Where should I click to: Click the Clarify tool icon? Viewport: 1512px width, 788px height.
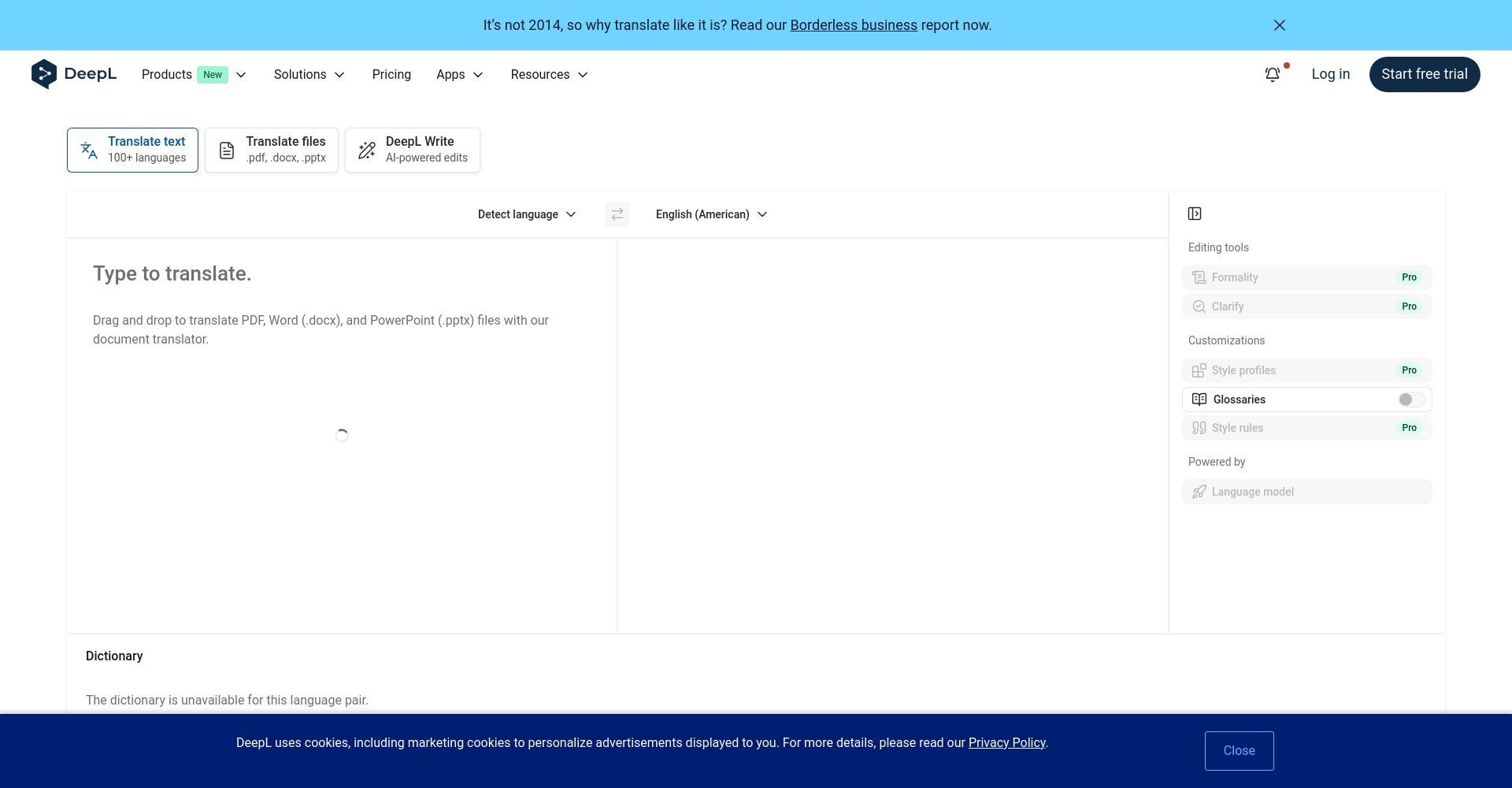pos(1199,307)
